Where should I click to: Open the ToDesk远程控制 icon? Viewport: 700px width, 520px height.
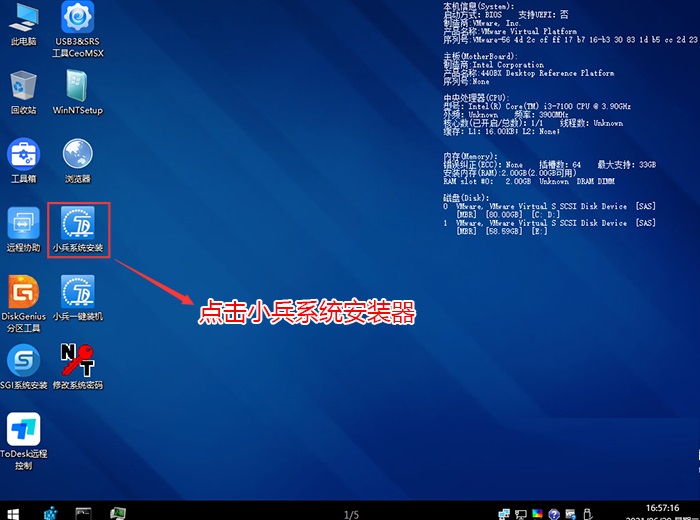24,441
